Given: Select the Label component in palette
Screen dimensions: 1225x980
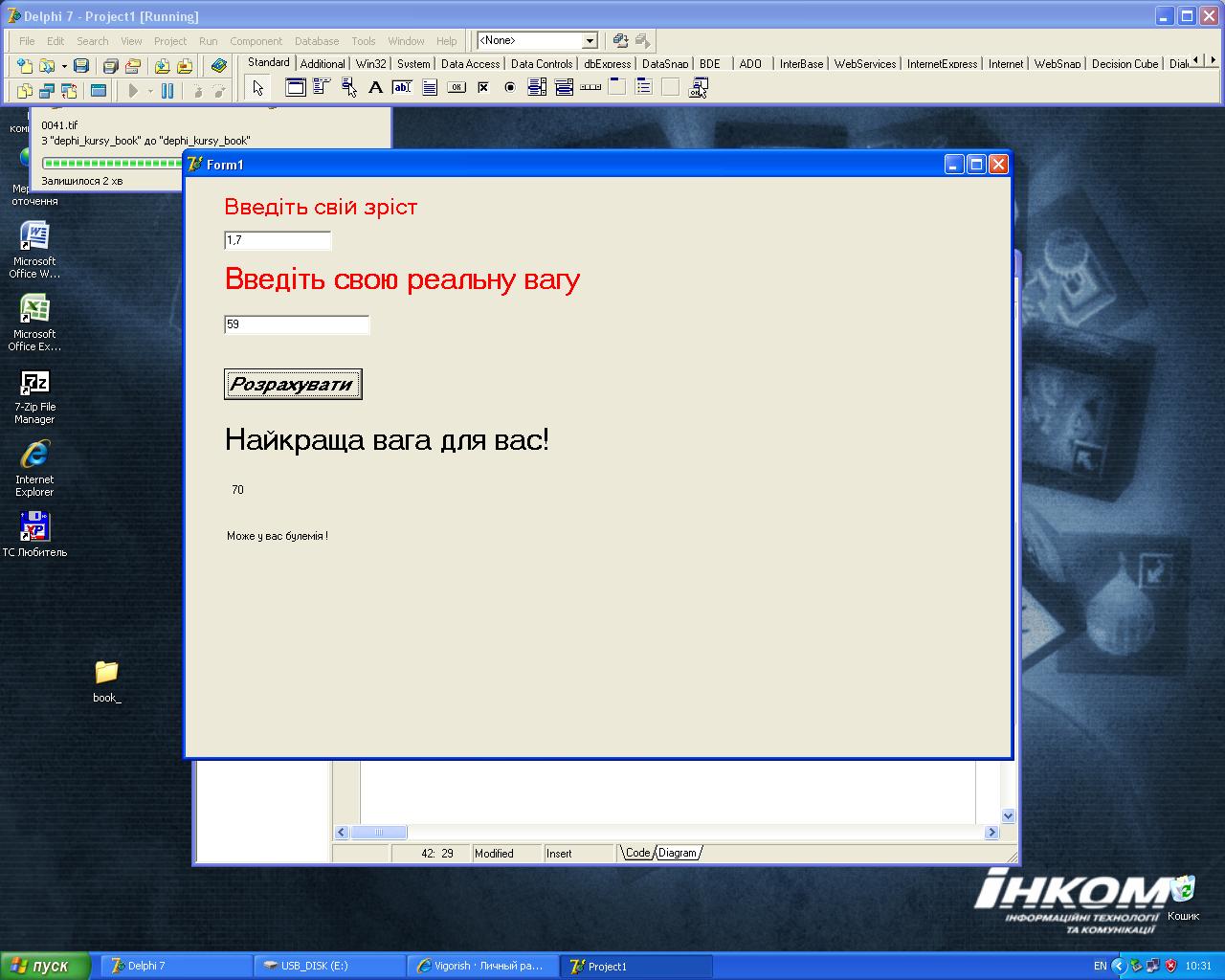Looking at the screenshot, I should click(x=375, y=88).
